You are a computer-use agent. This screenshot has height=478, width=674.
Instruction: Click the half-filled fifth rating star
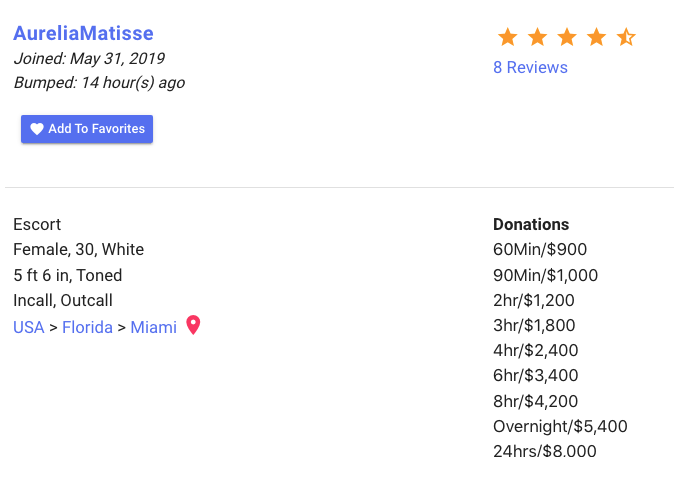[x=626, y=37]
